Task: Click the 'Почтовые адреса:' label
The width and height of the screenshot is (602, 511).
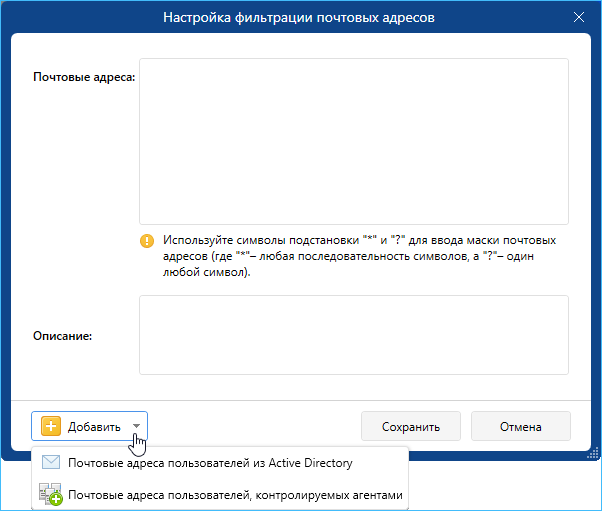Action: pos(84,77)
